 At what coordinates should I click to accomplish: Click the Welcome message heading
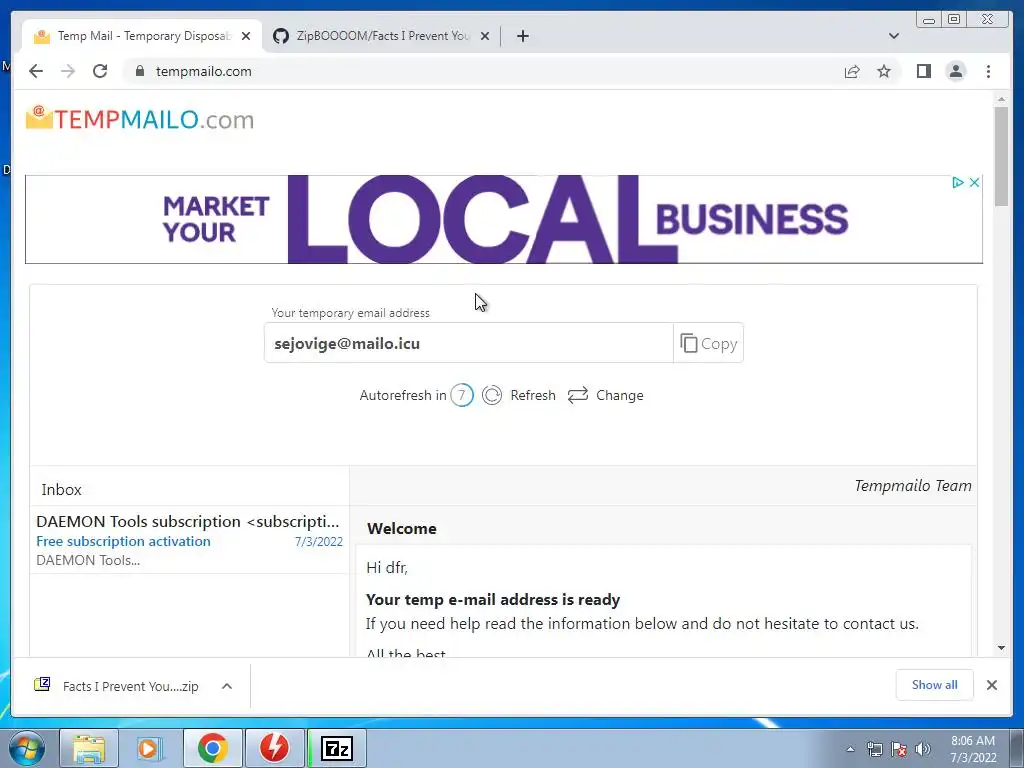tap(402, 529)
